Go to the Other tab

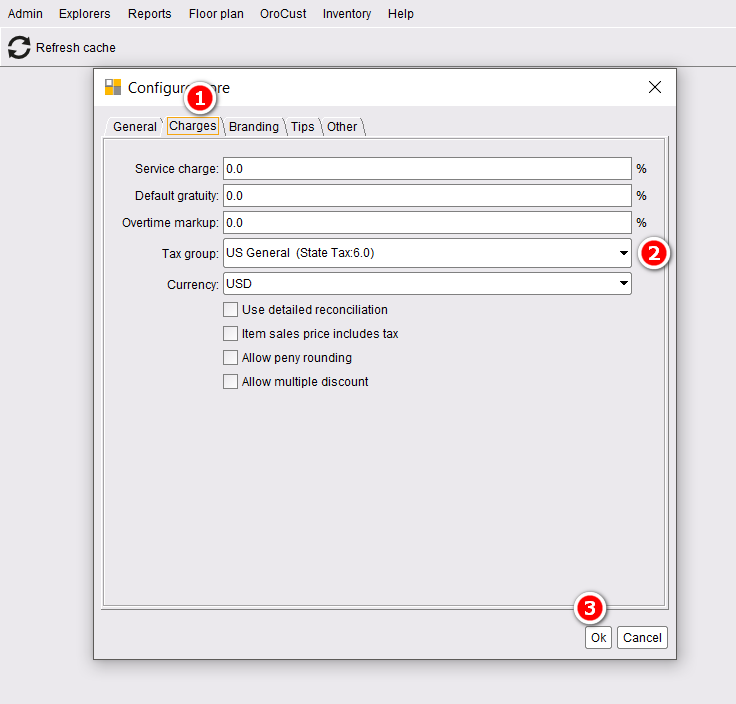point(342,127)
